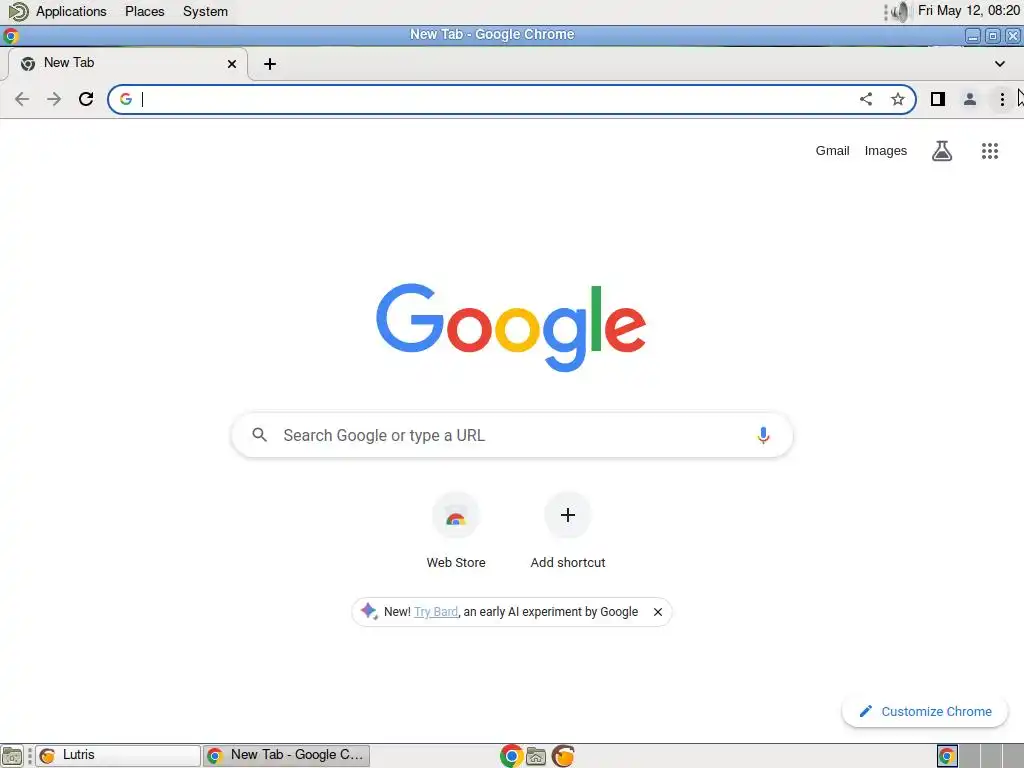Click the date and time clock
This screenshot has height=768, width=1024.
(x=968, y=10)
